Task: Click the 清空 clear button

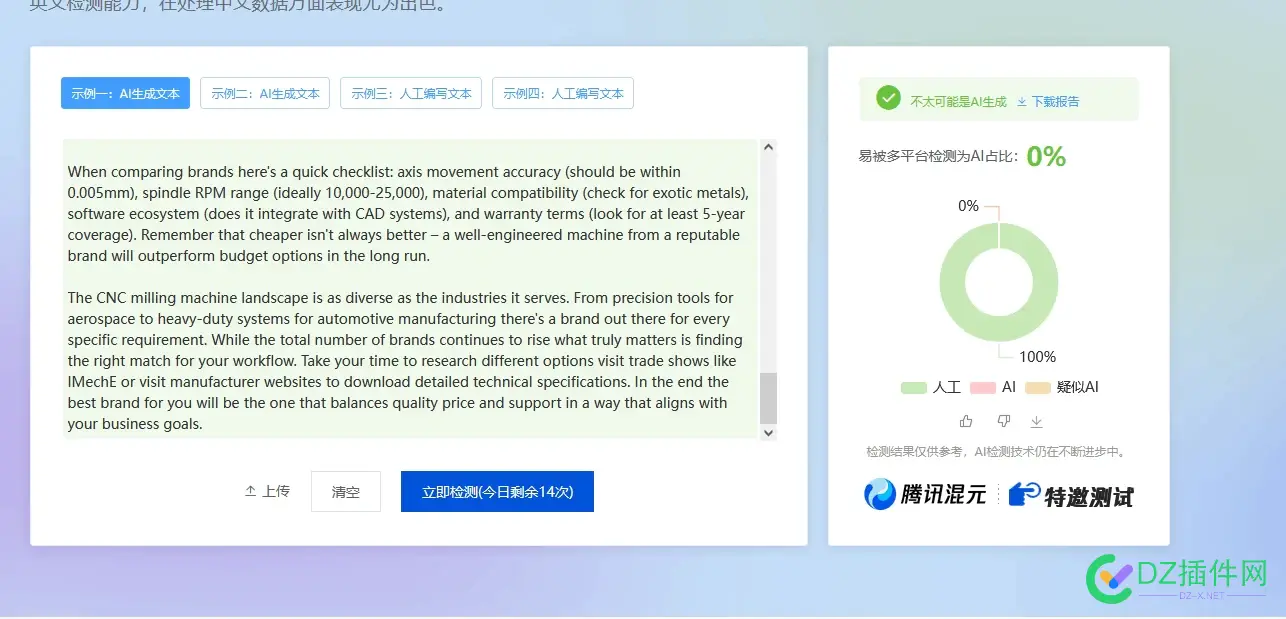Action: point(346,491)
